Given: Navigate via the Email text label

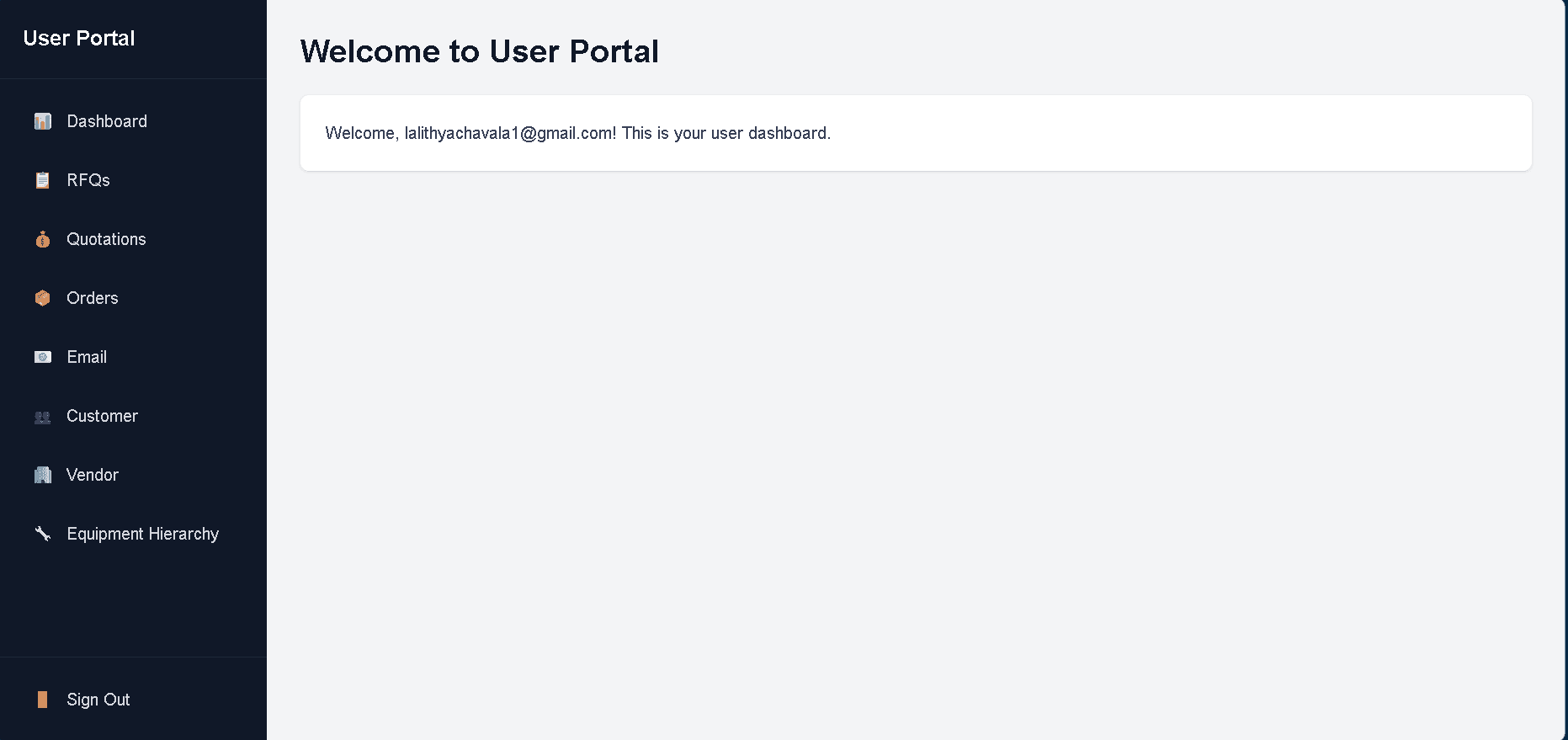Looking at the screenshot, I should coord(87,357).
